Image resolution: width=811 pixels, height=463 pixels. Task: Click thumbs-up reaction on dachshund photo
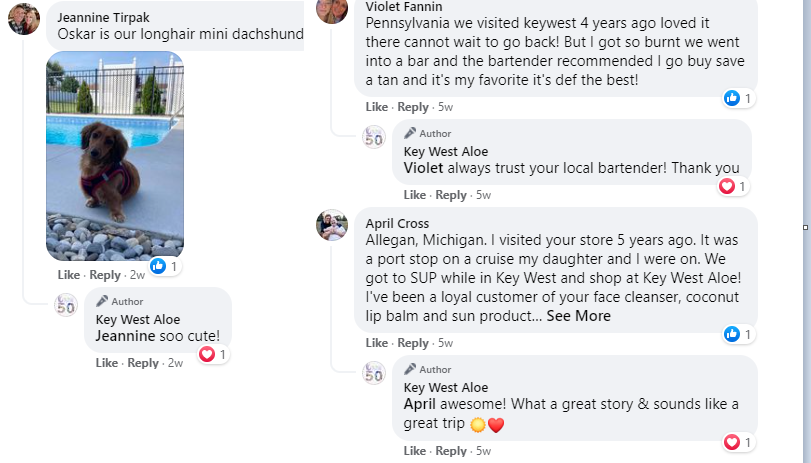click(x=158, y=266)
